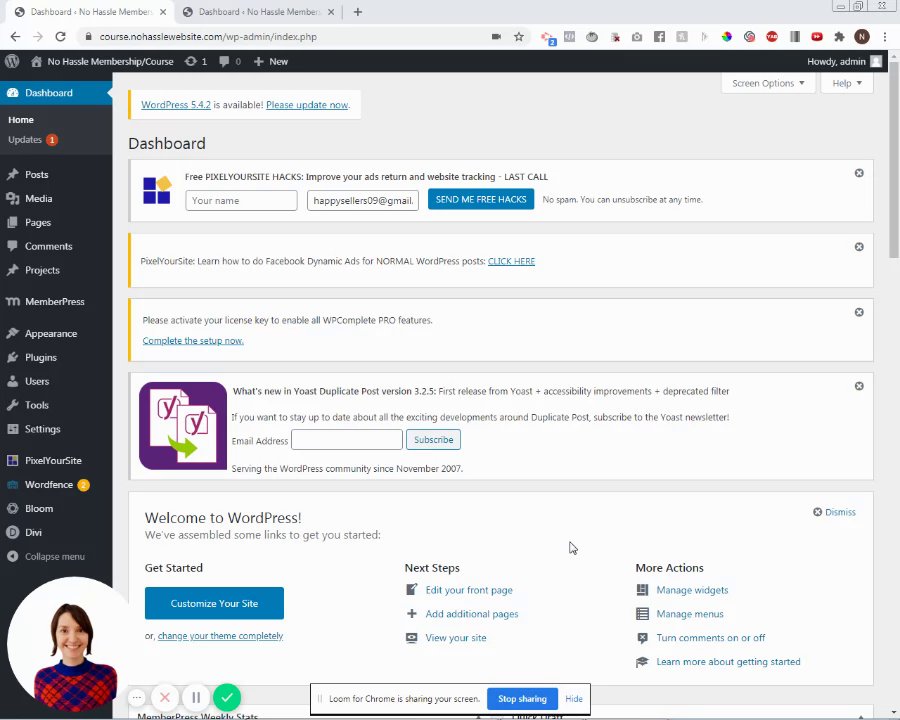The image size is (900, 720).
Task: Open the Divi sidebar icon
Action: click(13, 532)
